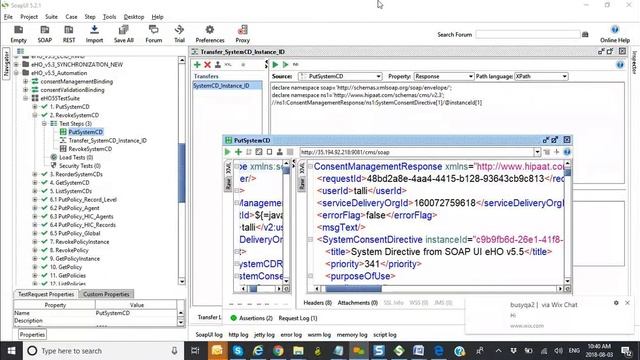The width and height of the screenshot is (640, 360).
Task: Add assertion plus in PutSystemCD window
Action: [x=238, y=152]
